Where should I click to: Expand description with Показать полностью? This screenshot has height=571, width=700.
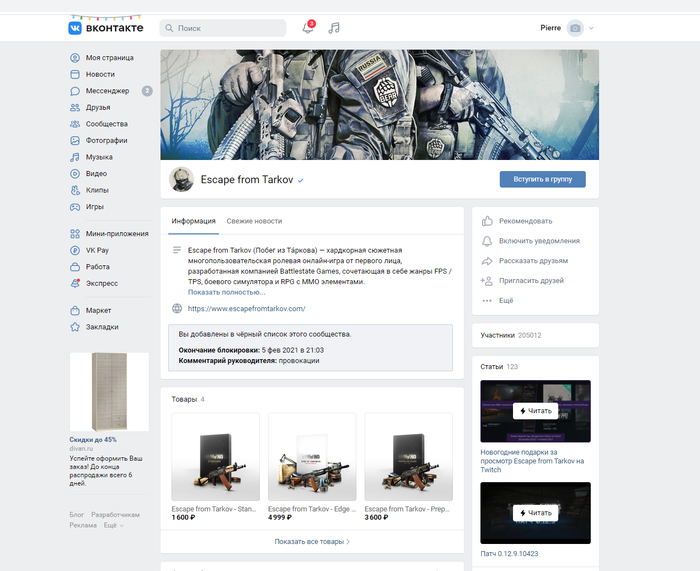coord(226,292)
